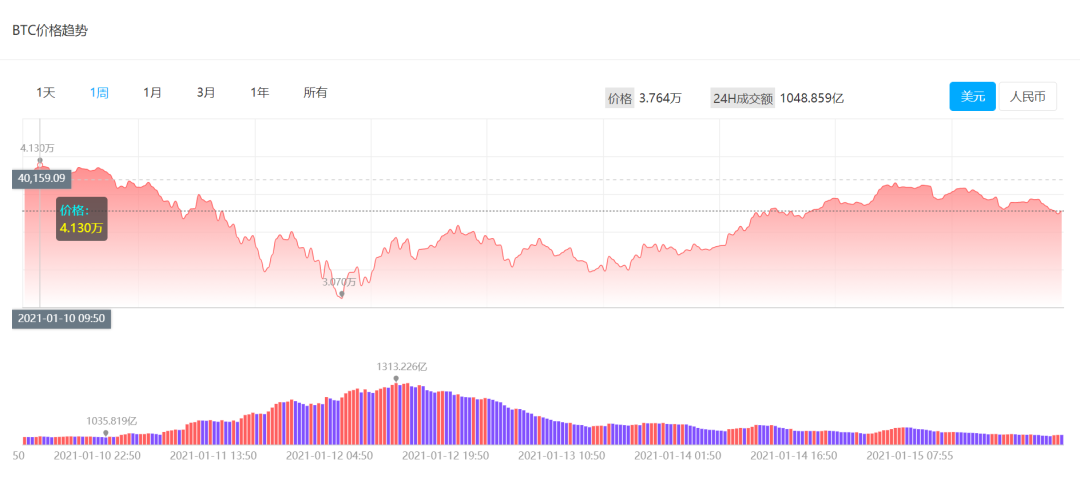Click the 2021-01-14 01:50 axis date
Screen dimensions: 1080x480
(x=680, y=455)
